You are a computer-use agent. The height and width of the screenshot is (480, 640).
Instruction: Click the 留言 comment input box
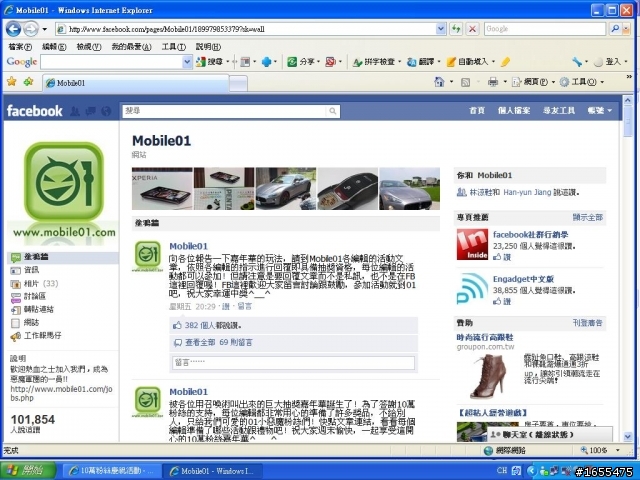point(293,362)
